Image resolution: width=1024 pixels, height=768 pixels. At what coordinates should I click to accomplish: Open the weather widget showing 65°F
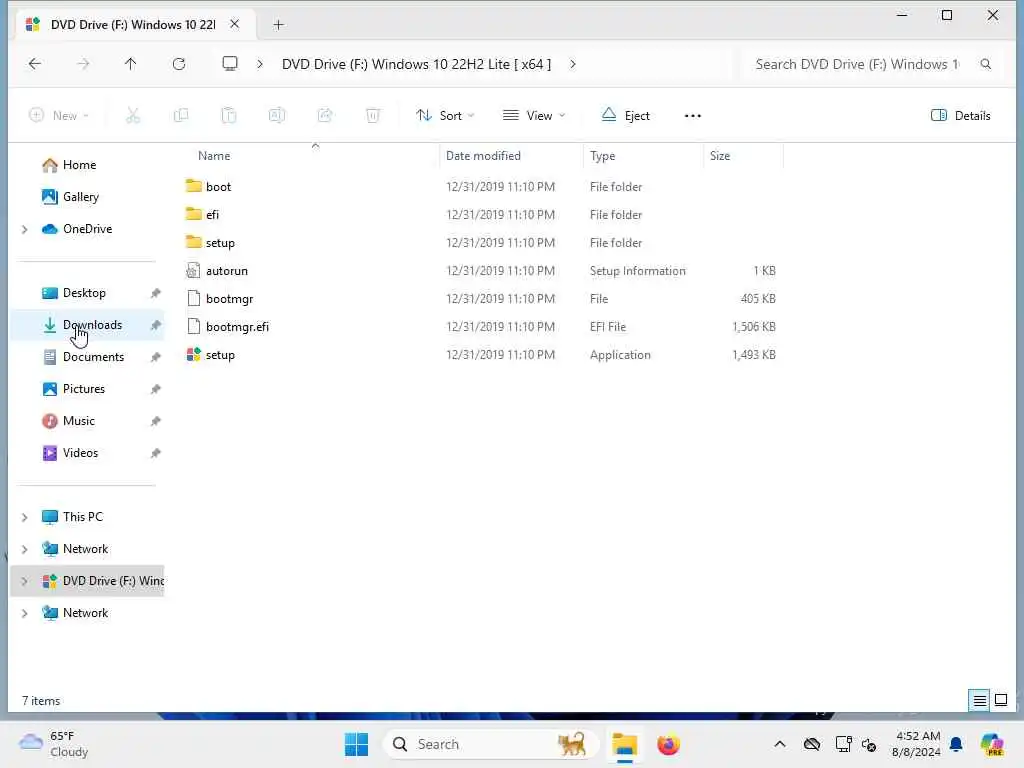tap(54, 744)
